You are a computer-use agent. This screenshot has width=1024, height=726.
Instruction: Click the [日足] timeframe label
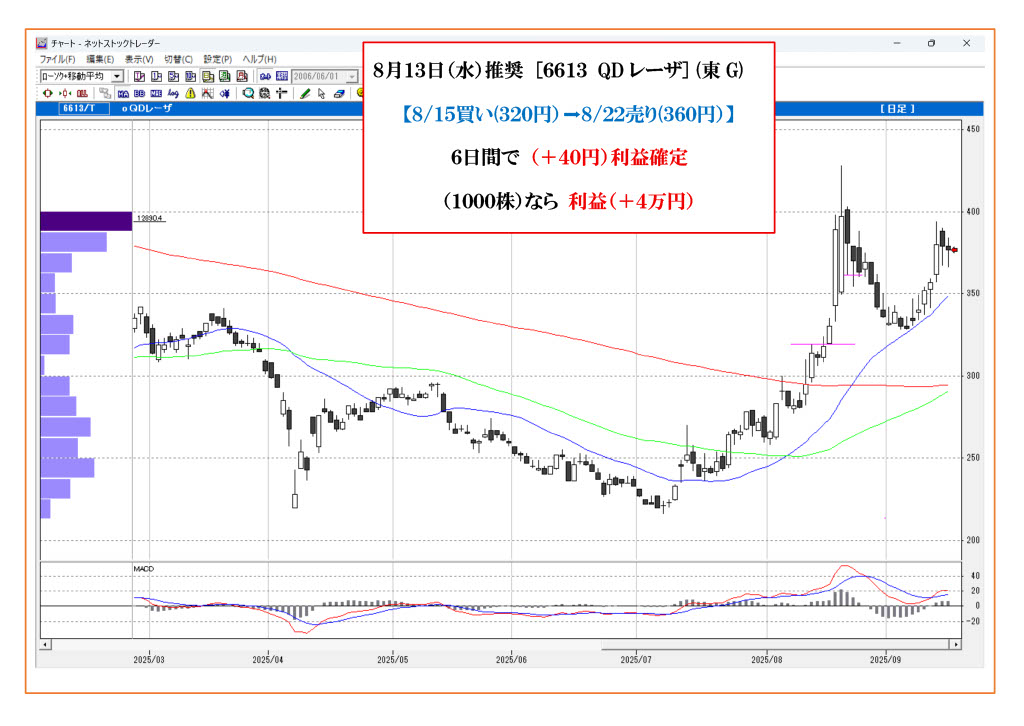coord(897,108)
